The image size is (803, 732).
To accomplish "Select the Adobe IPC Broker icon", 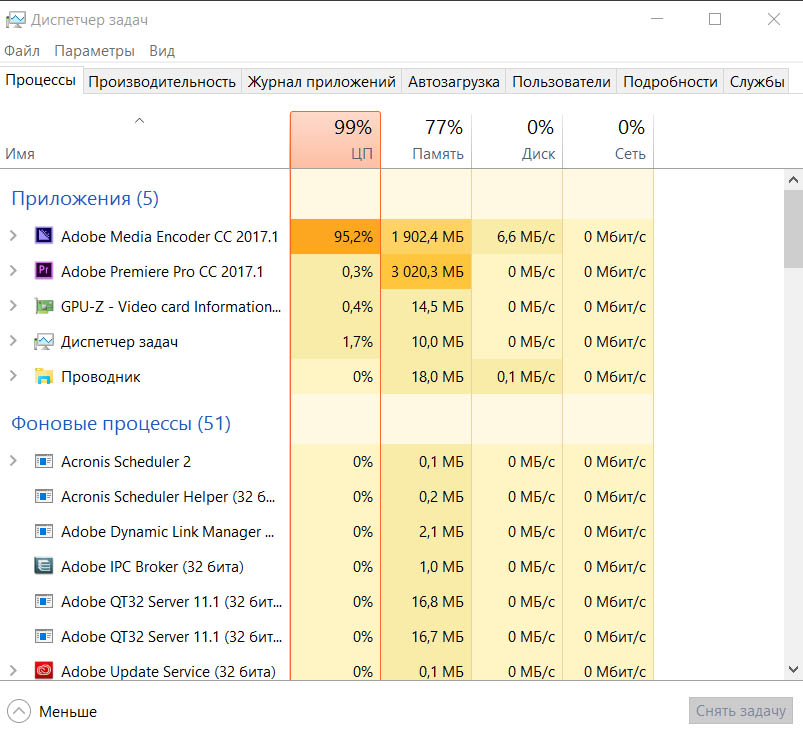I will point(44,566).
